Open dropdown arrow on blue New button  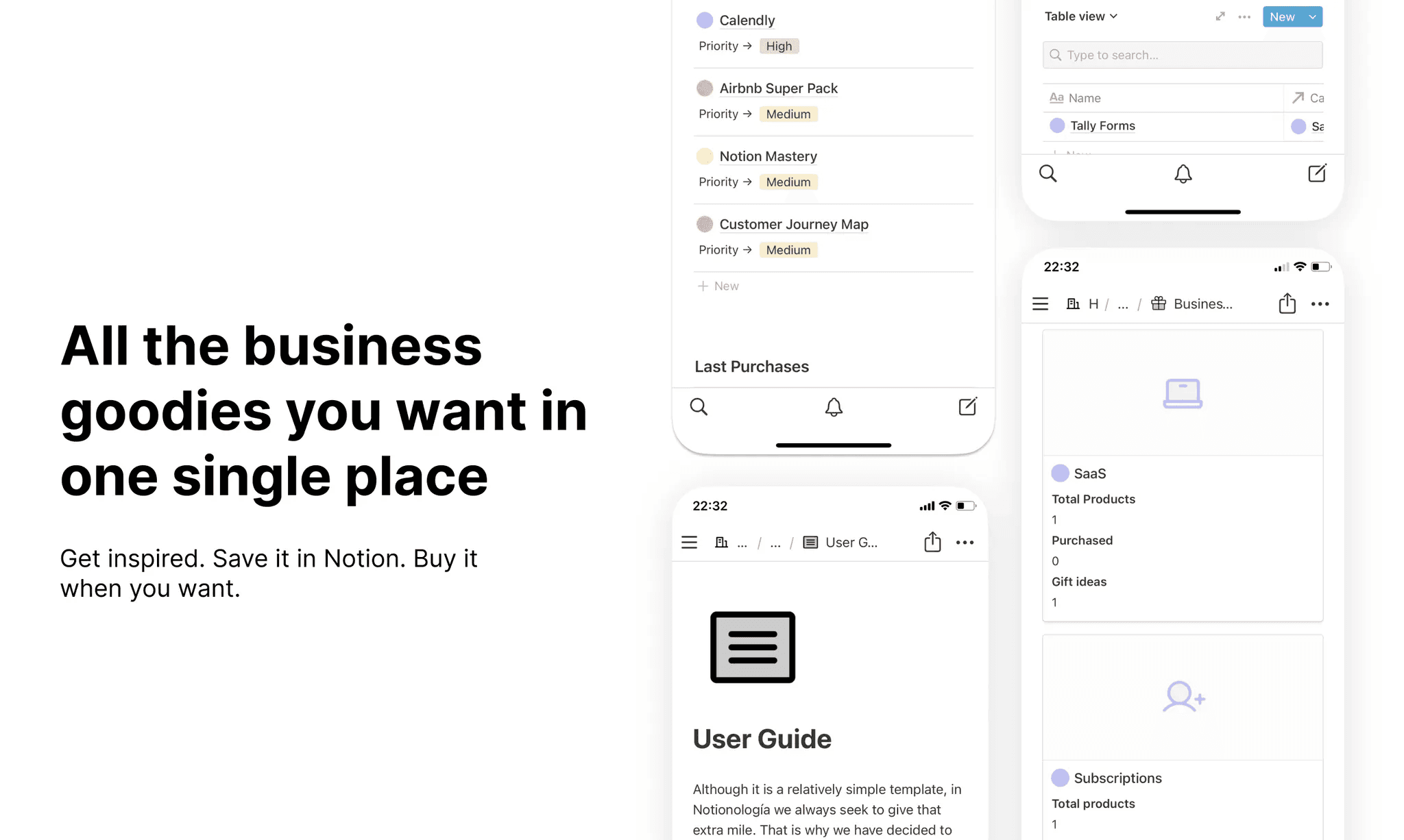coord(1312,16)
